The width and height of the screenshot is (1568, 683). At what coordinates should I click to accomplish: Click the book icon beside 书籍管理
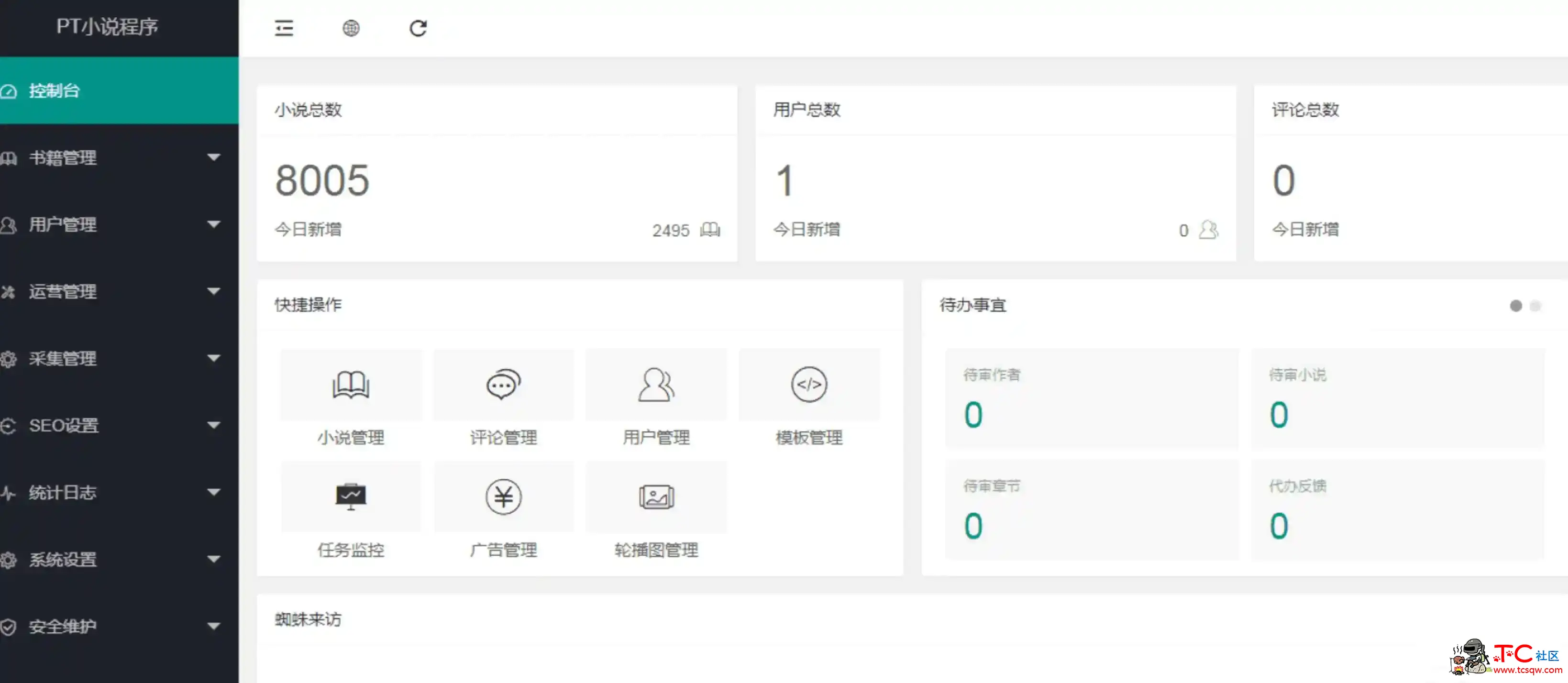(9, 158)
